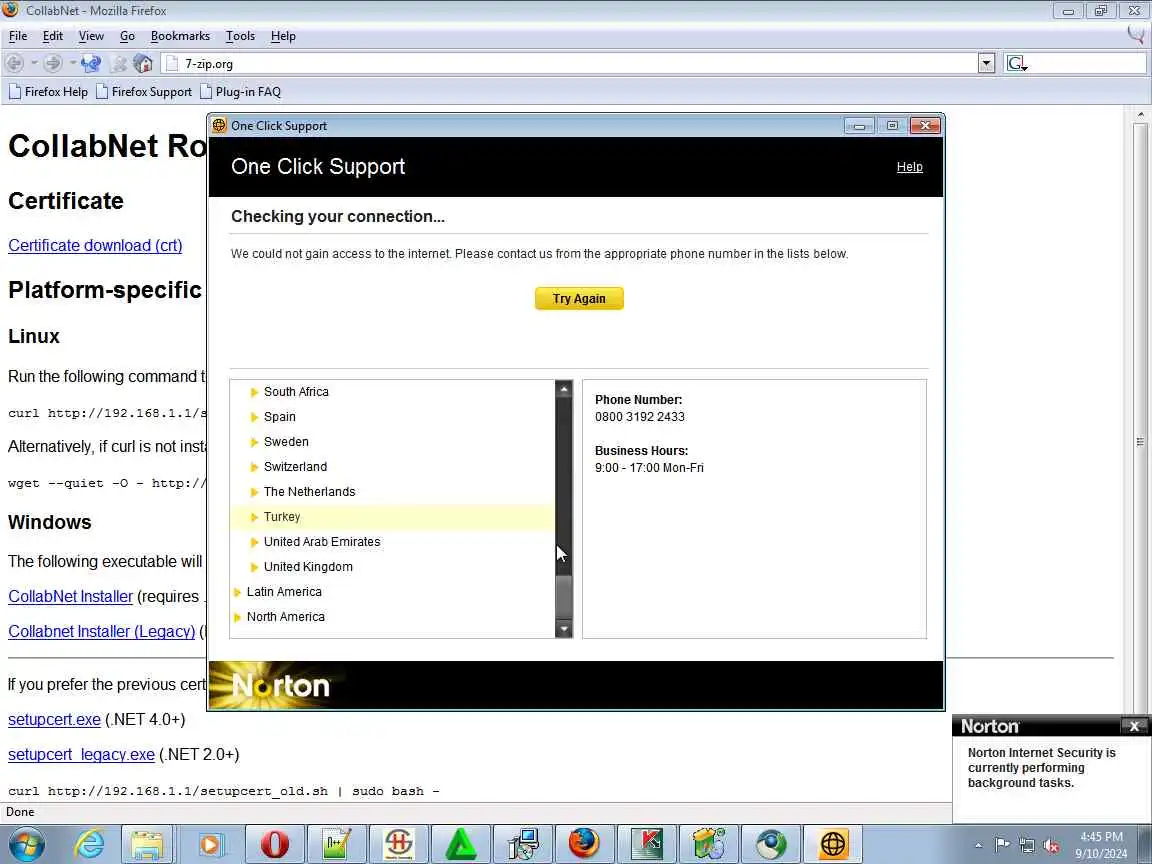Show hidden system tray icons arrow
The height and width of the screenshot is (864, 1152).
pos(978,846)
